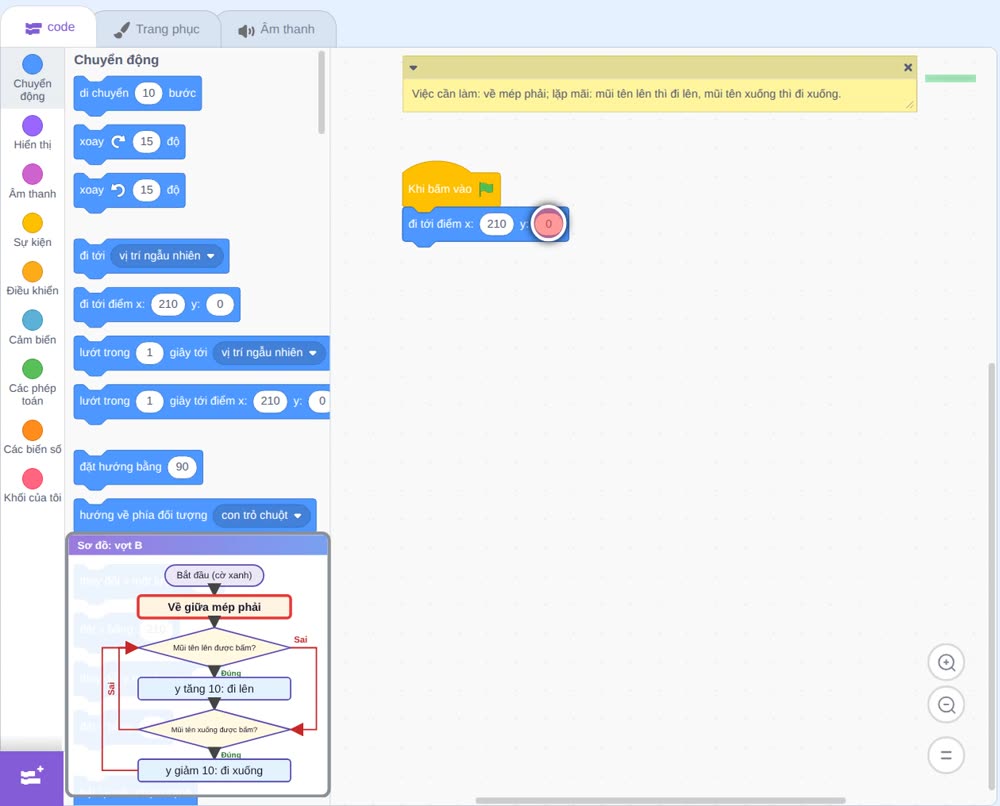This screenshot has width=1000, height=806.
Task: Open 'con trỏ chuột' dropdown
Action: point(261,515)
